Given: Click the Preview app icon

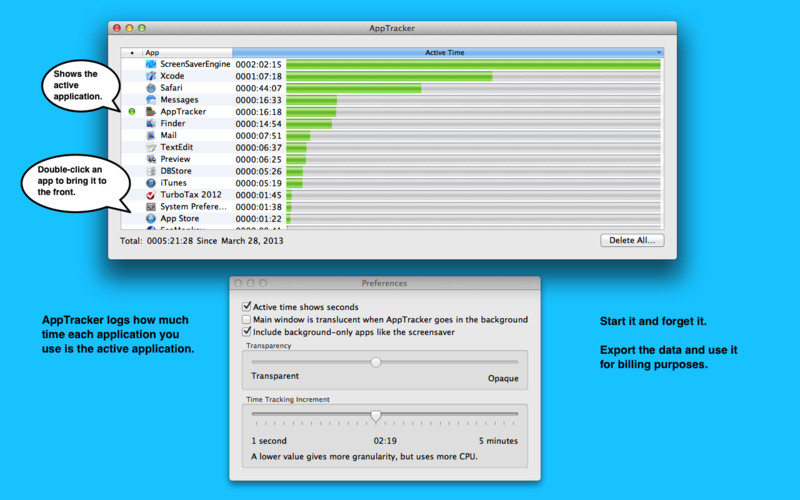Looking at the screenshot, I should [151, 159].
